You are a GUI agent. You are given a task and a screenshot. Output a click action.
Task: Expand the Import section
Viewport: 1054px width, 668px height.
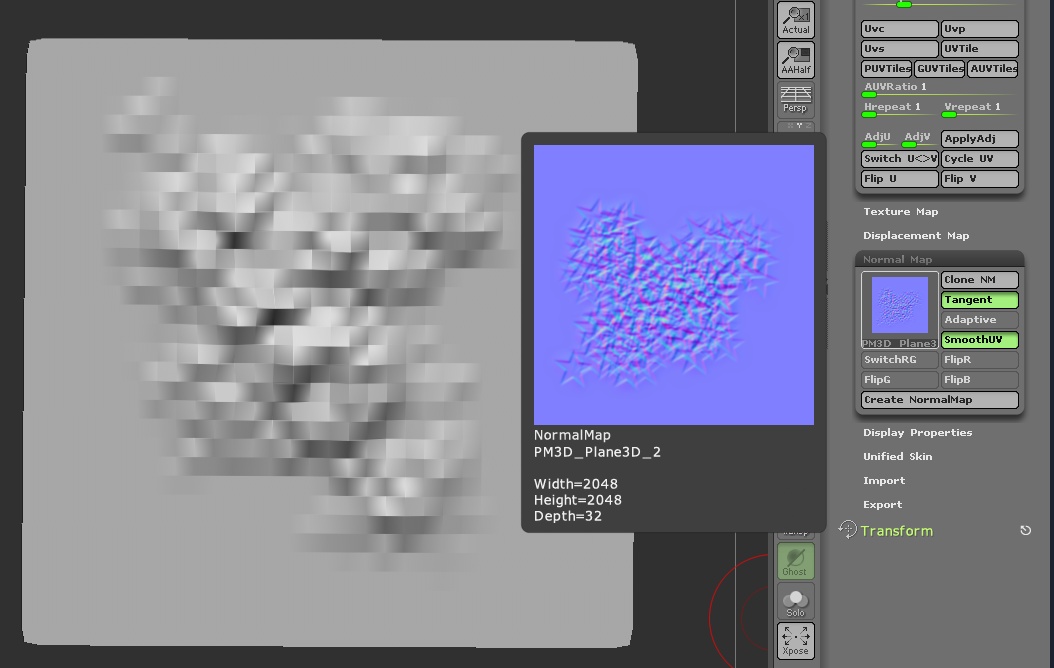[x=884, y=481]
